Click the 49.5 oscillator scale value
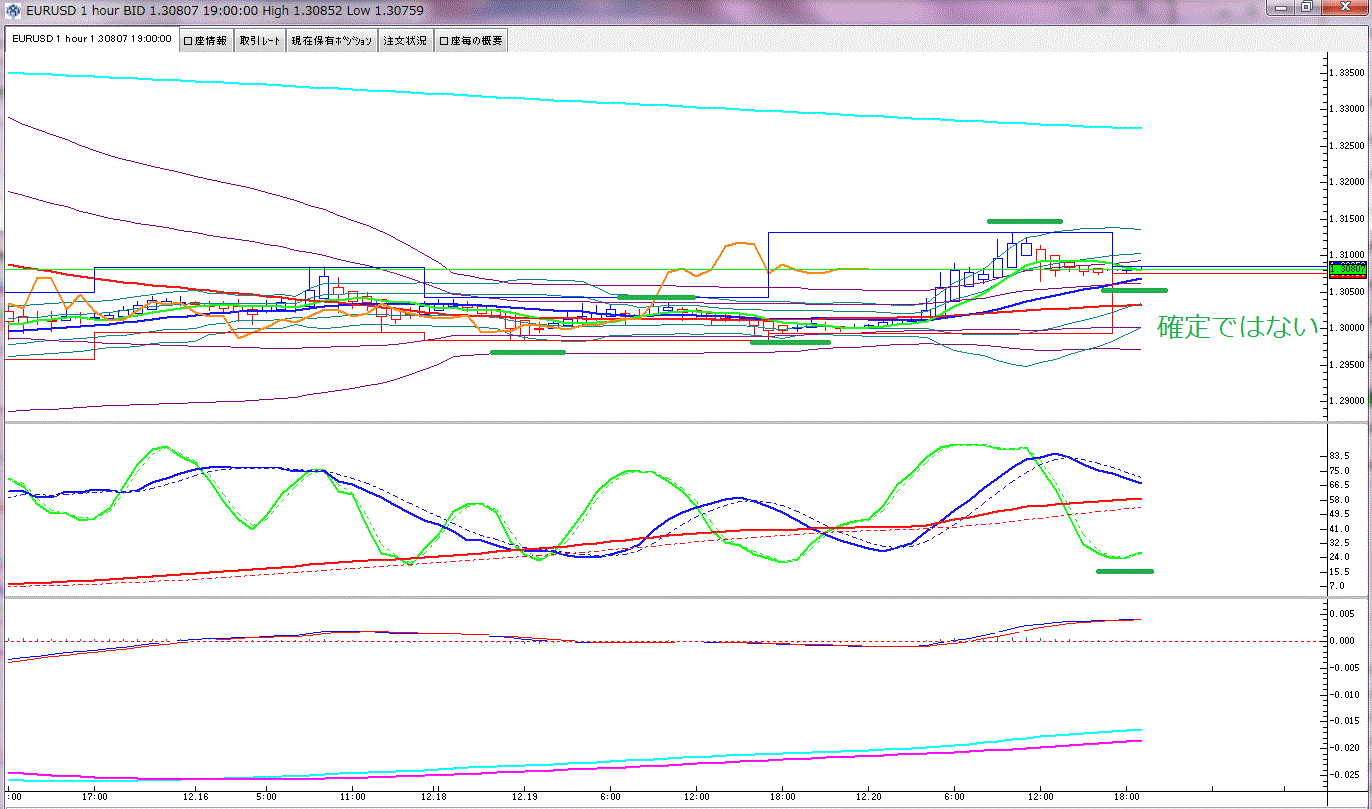The image size is (1372, 809). point(1340,513)
